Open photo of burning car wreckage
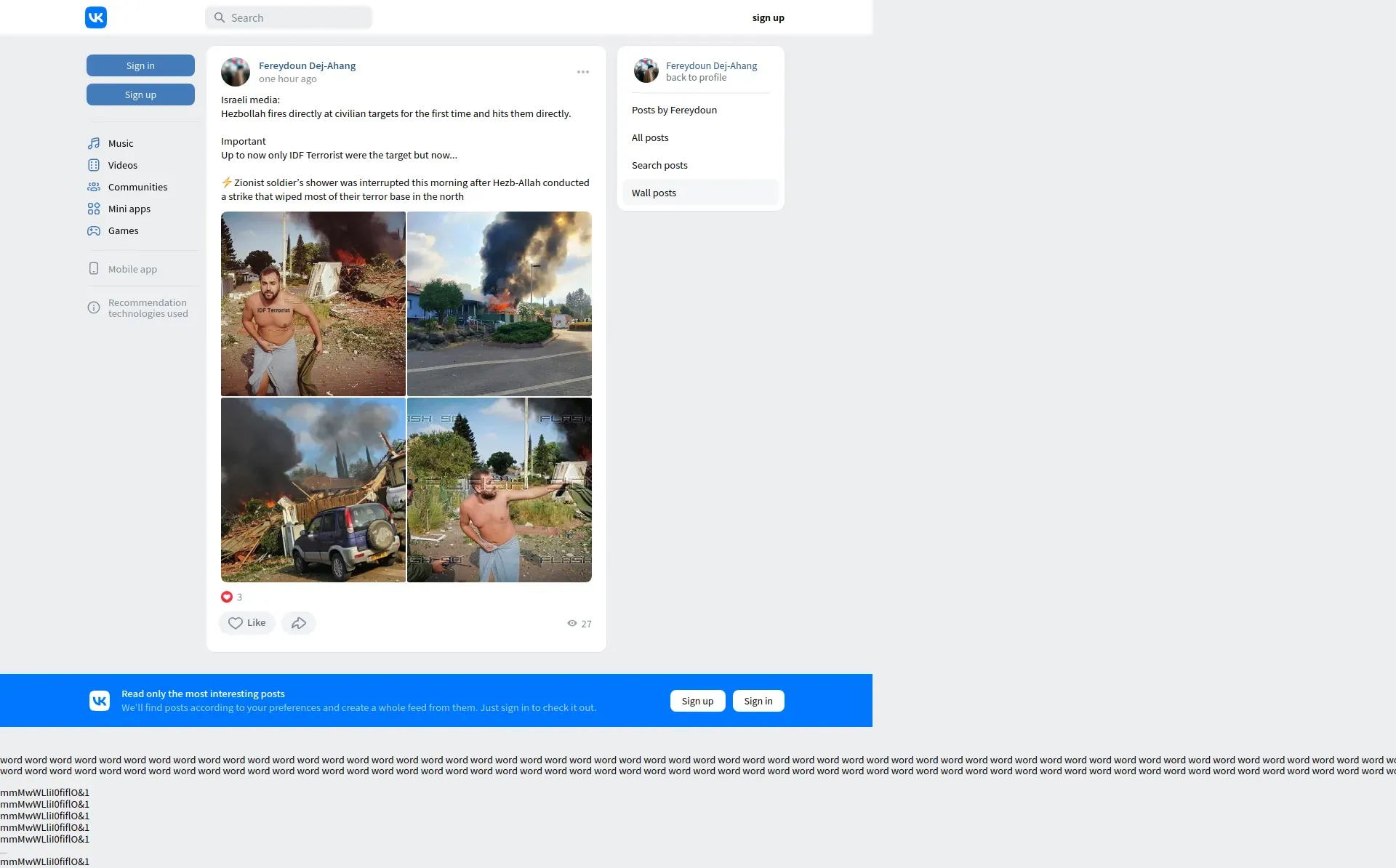 point(313,490)
